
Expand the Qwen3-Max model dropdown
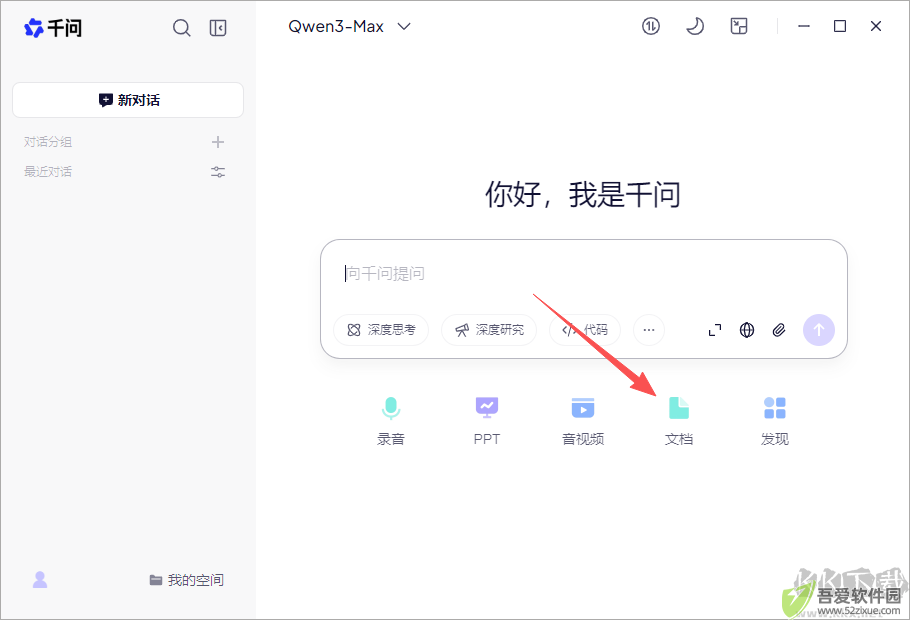pos(349,27)
